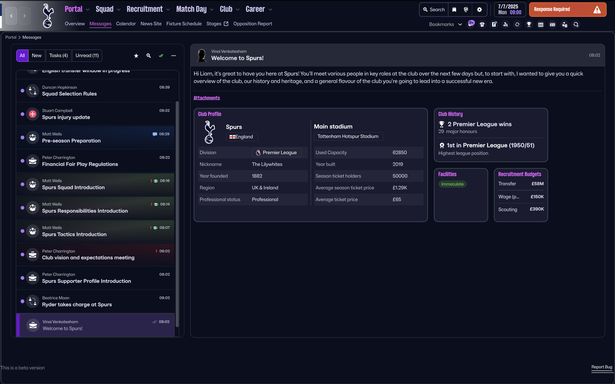Expand the Career menu chevron
The height and width of the screenshot is (384, 615).
tap(270, 9)
